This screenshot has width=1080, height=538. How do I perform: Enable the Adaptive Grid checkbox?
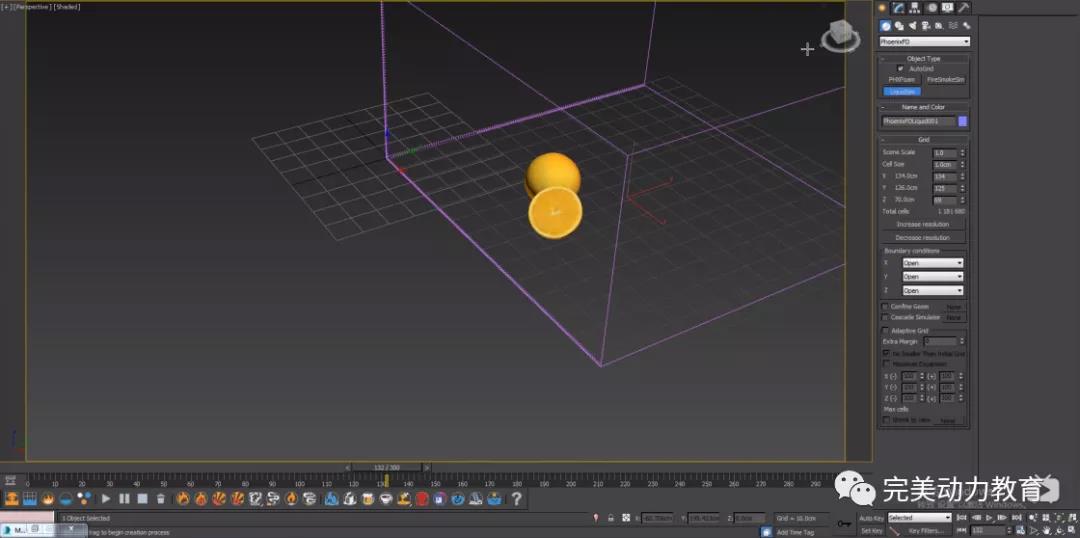point(885,330)
